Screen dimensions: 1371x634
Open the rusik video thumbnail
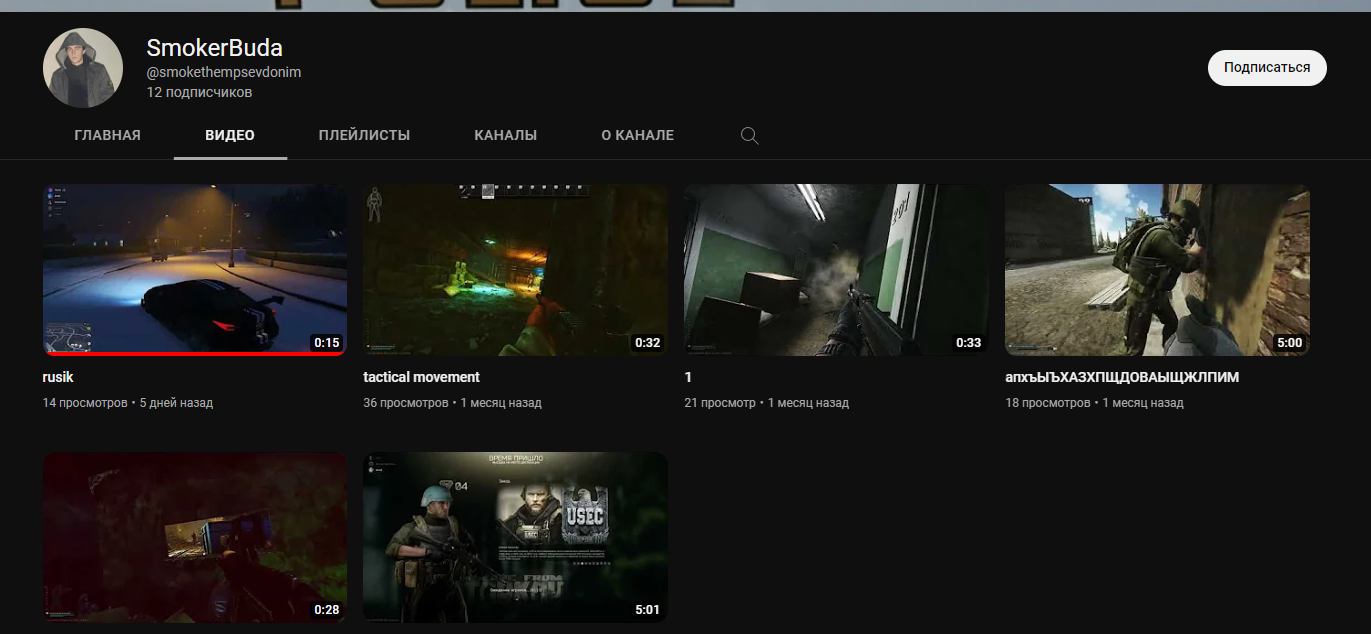(195, 268)
